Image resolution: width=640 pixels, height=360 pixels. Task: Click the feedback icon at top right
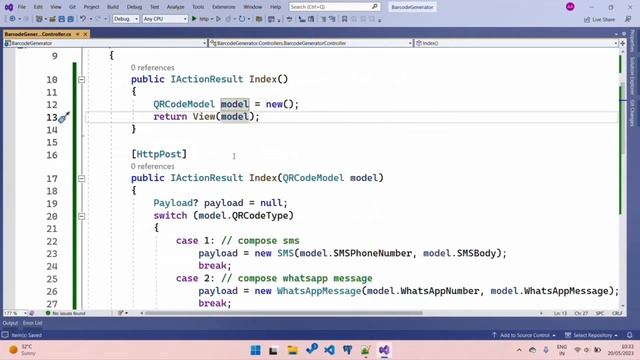(628, 19)
